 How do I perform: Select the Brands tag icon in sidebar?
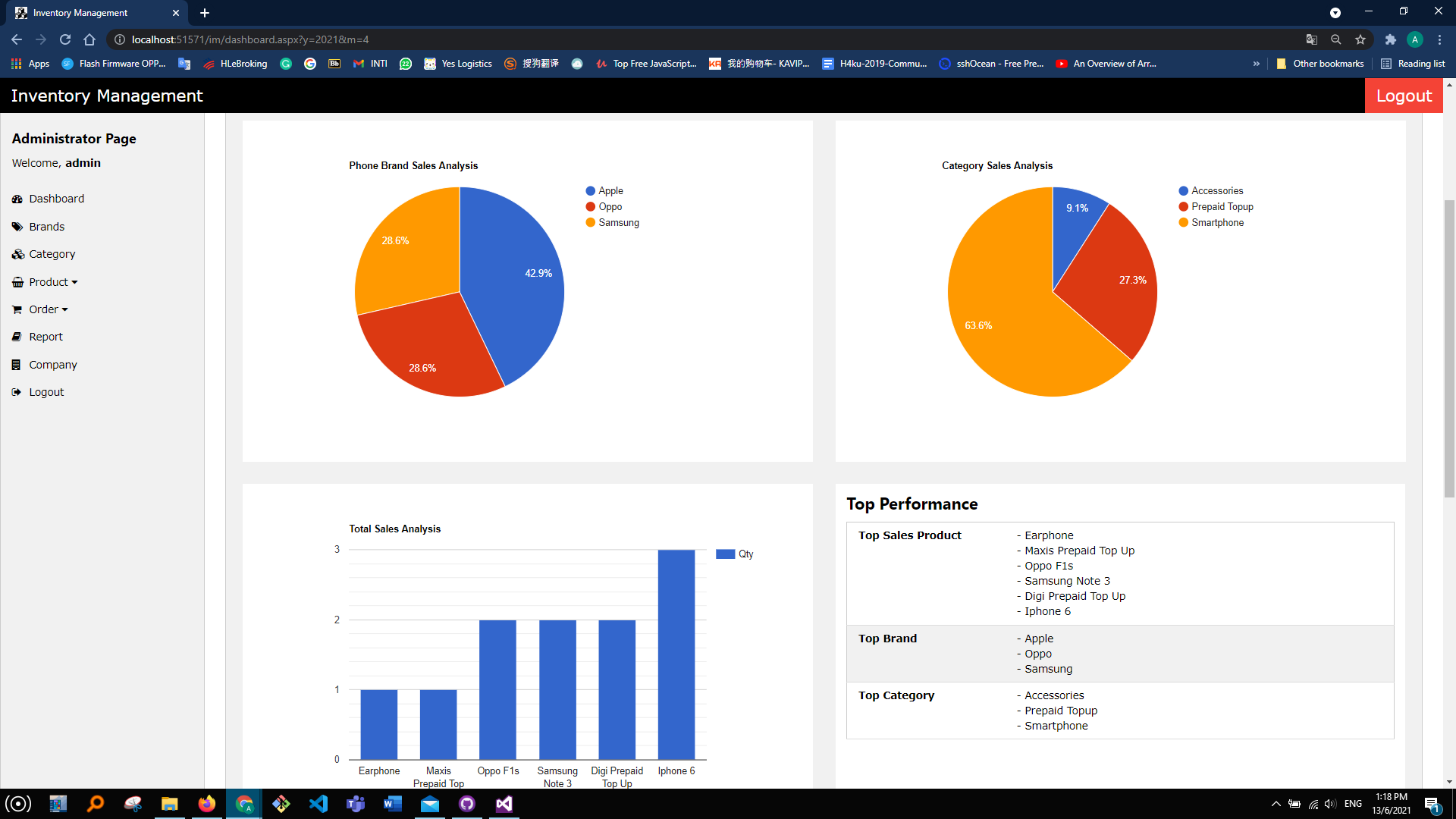pos(17,226)
